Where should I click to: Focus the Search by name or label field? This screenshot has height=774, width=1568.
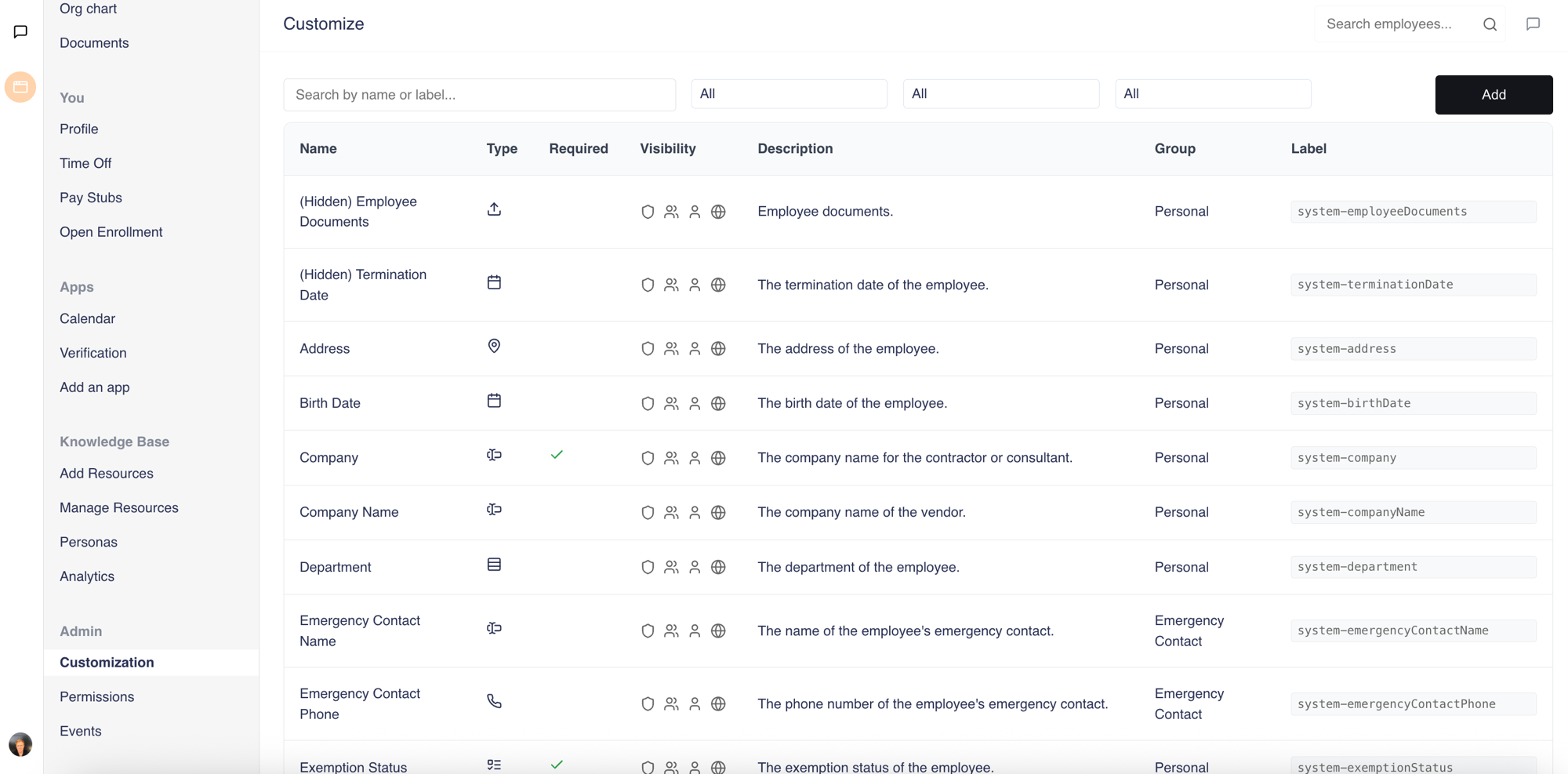coord(479,95)
